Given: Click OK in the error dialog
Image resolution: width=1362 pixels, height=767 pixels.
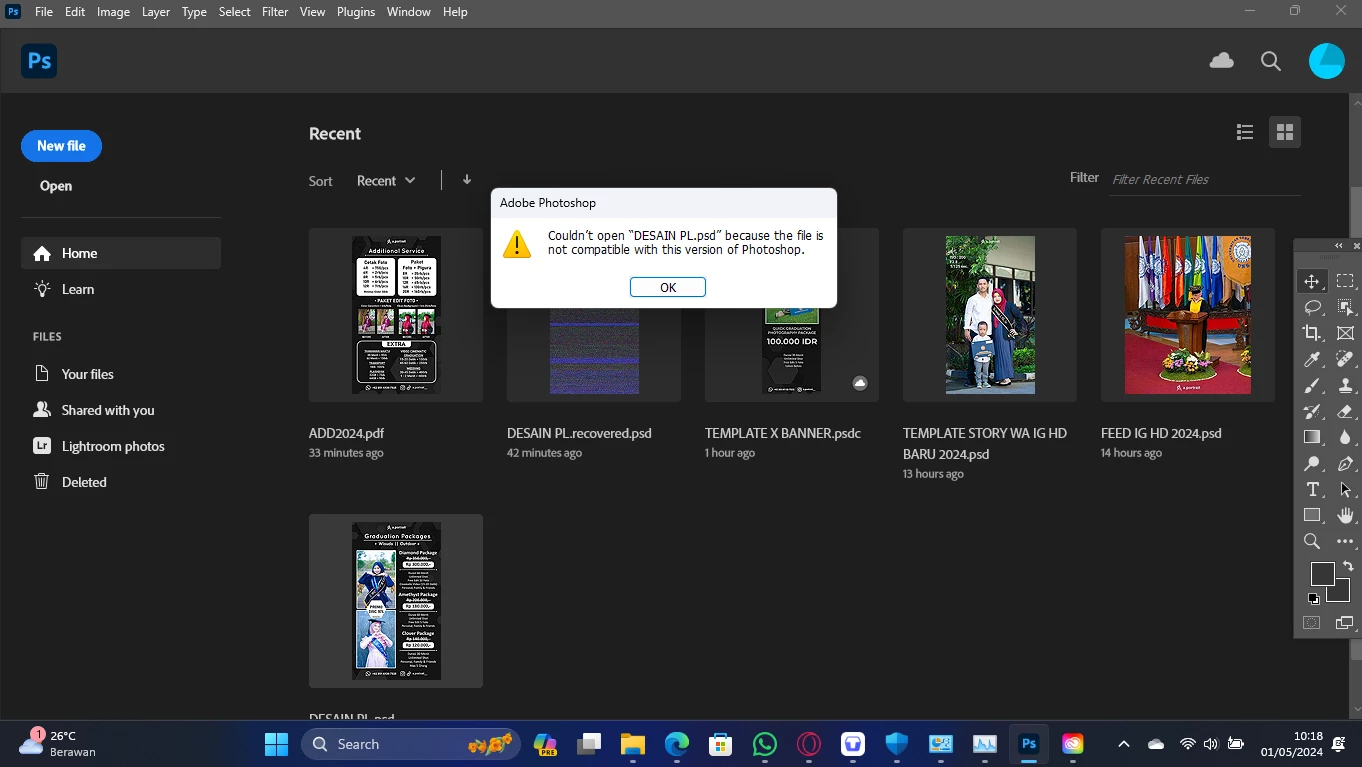Looking at the screenshot, I should 668,287.
